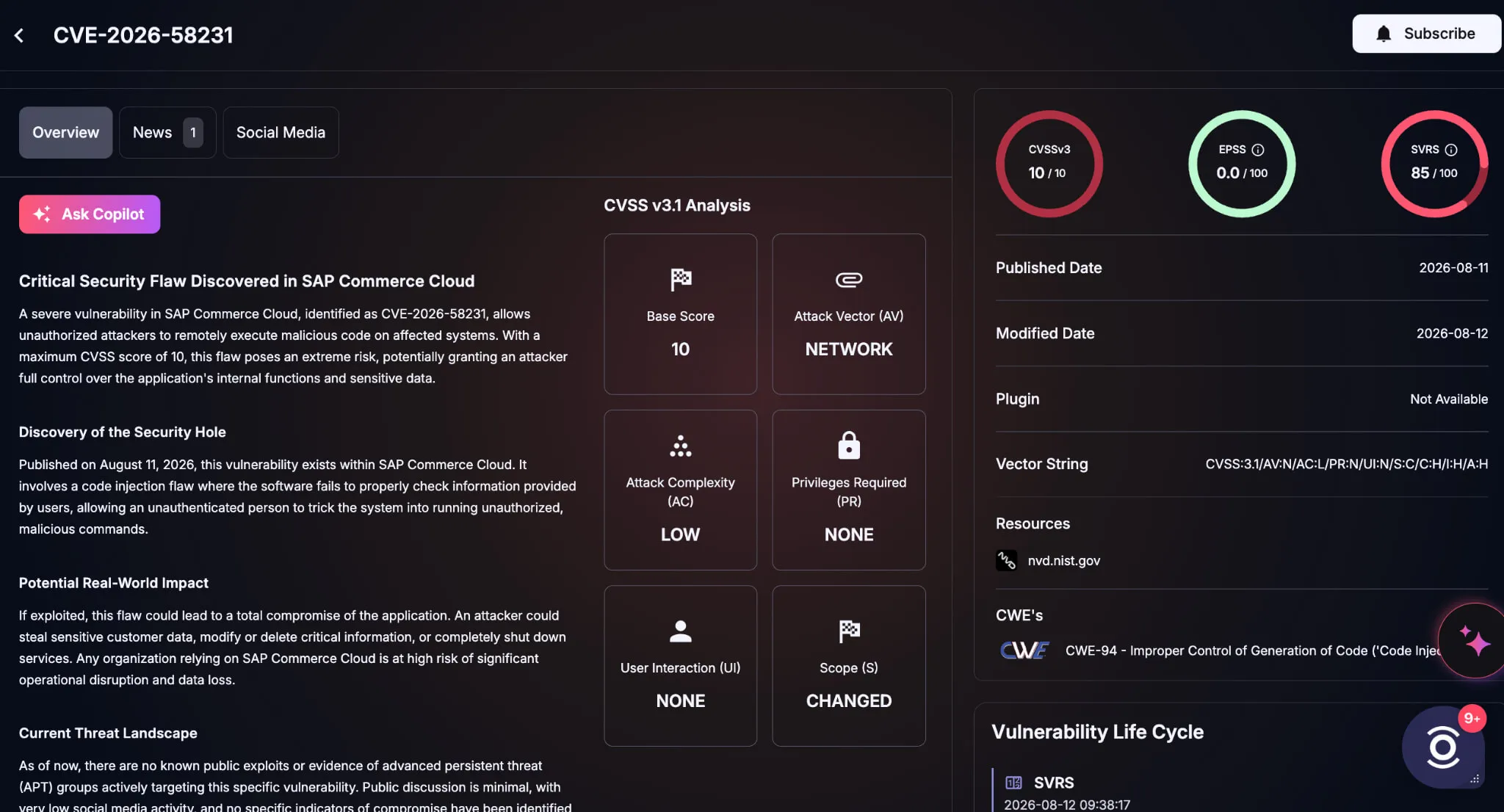Click the bell icon in Subscribe button
This screenshot has width=1504, height=812.
[1384, 34]
